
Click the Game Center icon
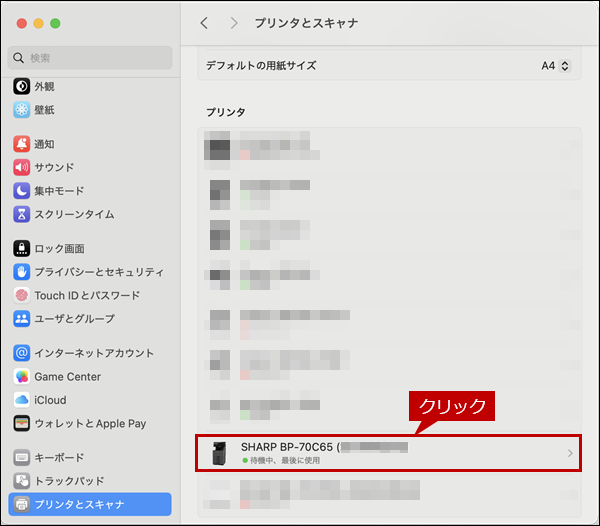pos(22,376)
